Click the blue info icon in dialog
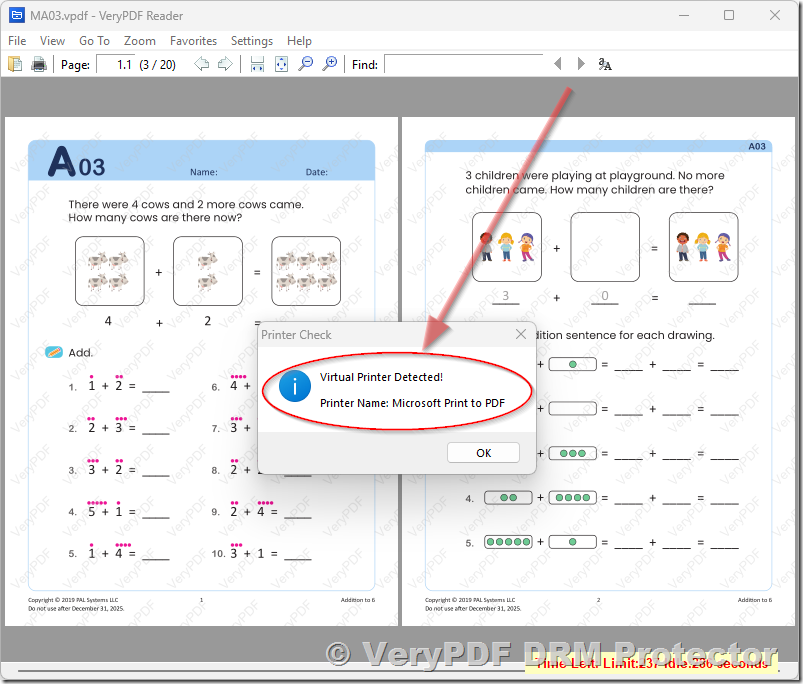This screenshot has width=803, height=684. pos(295,386)
